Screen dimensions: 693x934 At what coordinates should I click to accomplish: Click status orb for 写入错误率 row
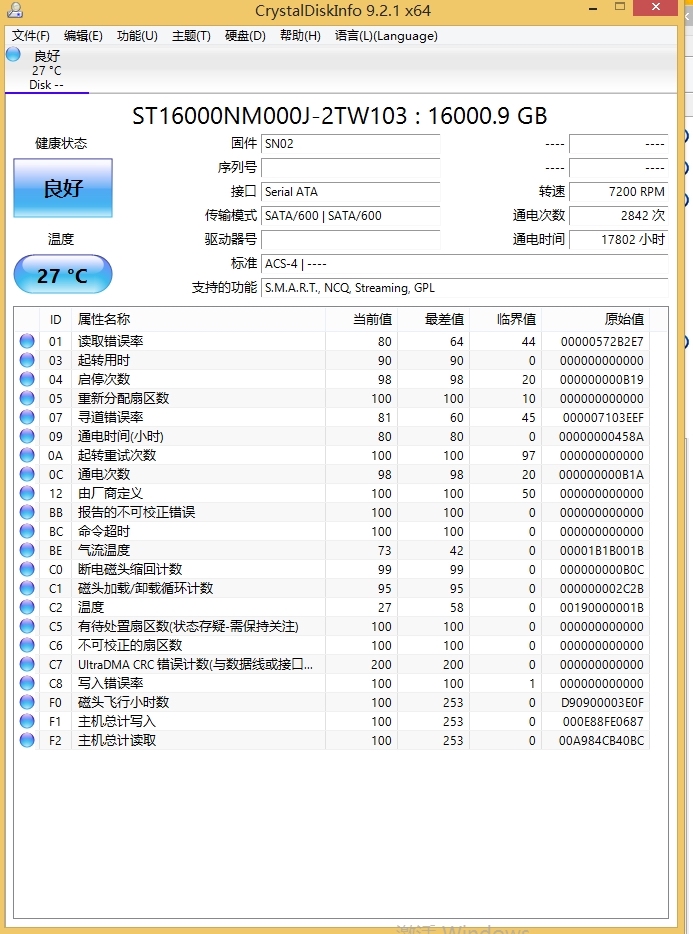[x=27, y=683]
